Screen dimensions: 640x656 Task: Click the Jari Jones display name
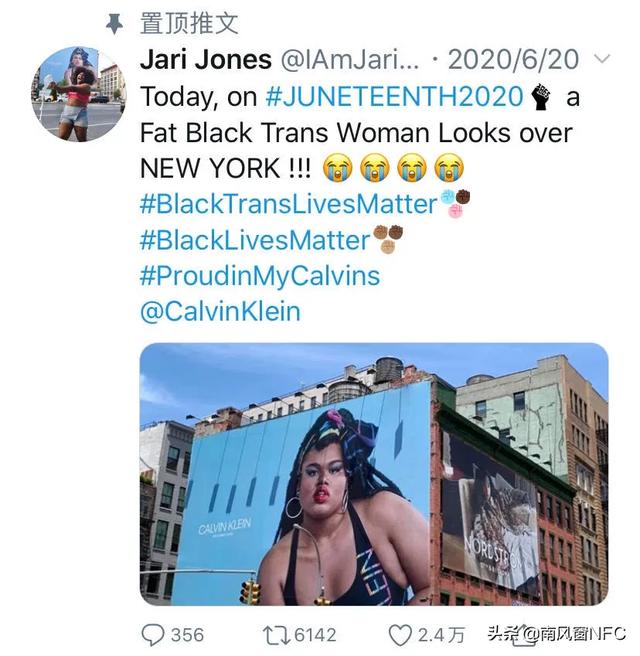tap(206, 60)
